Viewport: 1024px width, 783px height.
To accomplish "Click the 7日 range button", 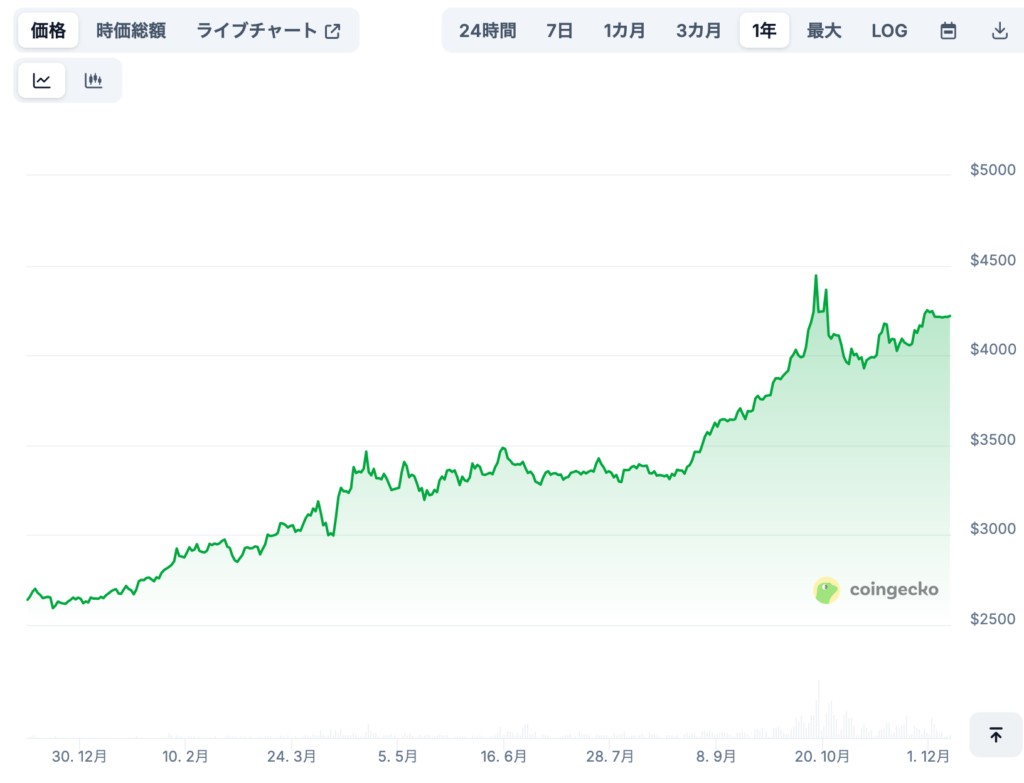I will click(x=560, y=30).
